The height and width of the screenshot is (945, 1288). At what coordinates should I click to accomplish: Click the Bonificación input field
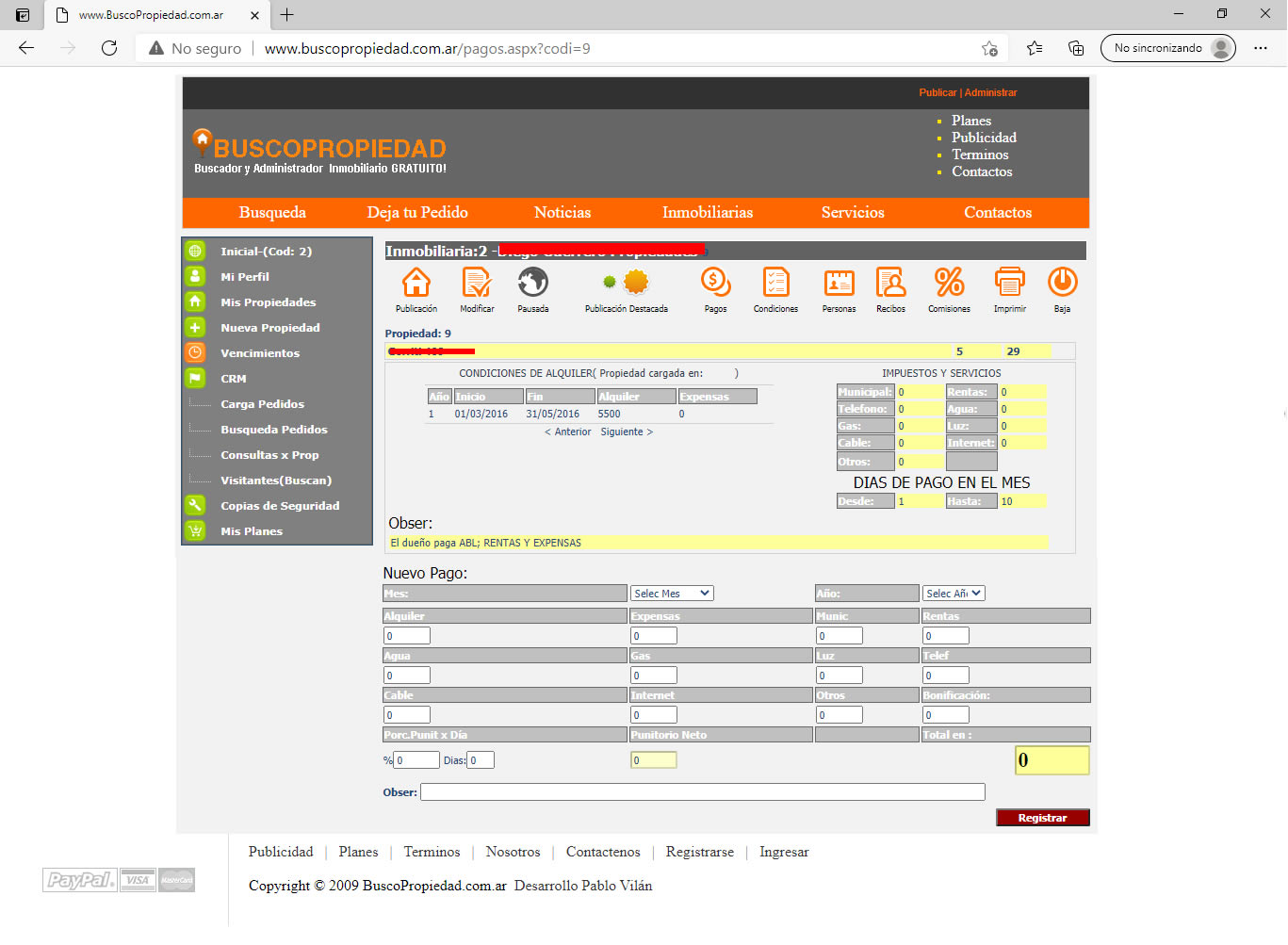(946, 715)
